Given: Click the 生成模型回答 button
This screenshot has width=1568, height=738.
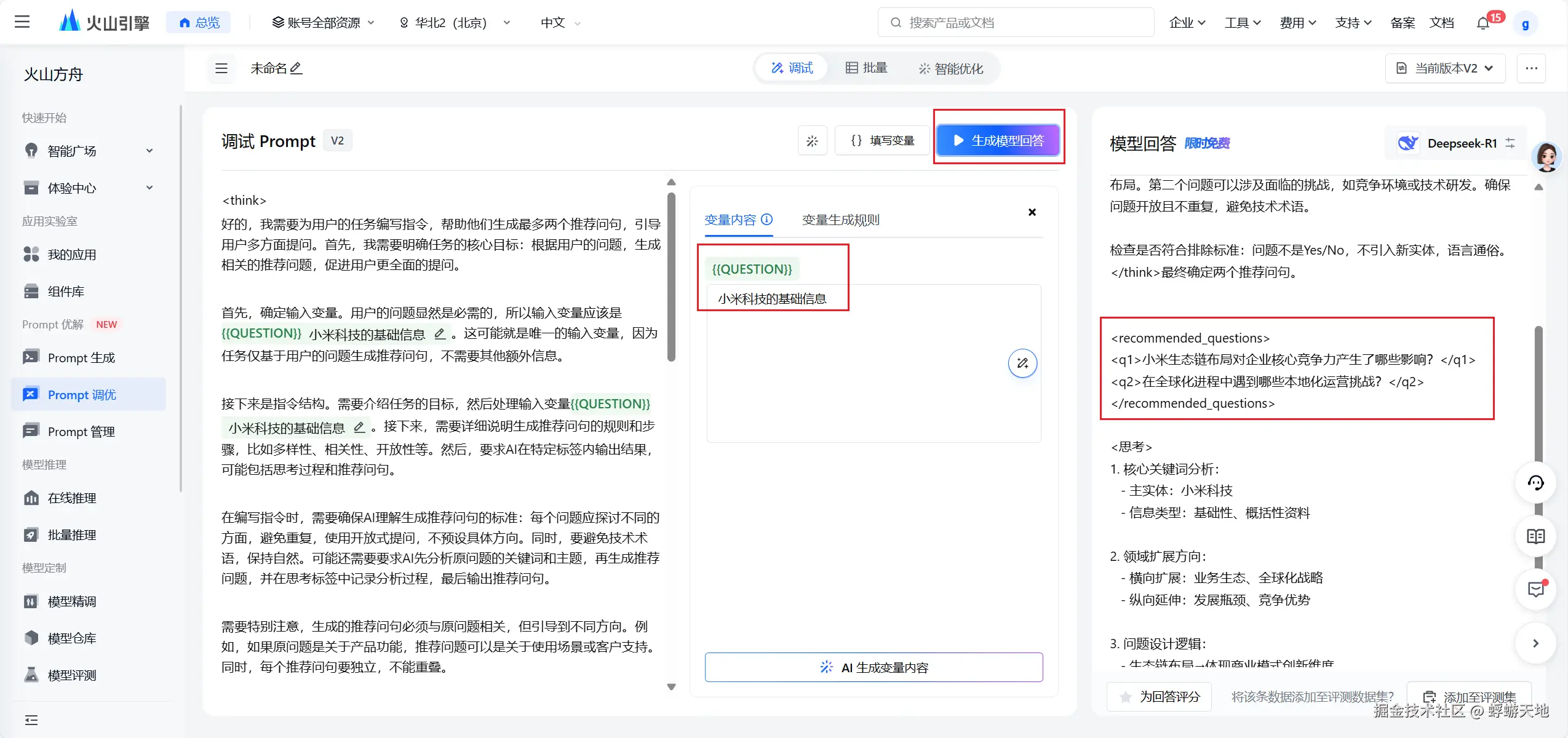Looking at the screenshot, I should [997, 141].
